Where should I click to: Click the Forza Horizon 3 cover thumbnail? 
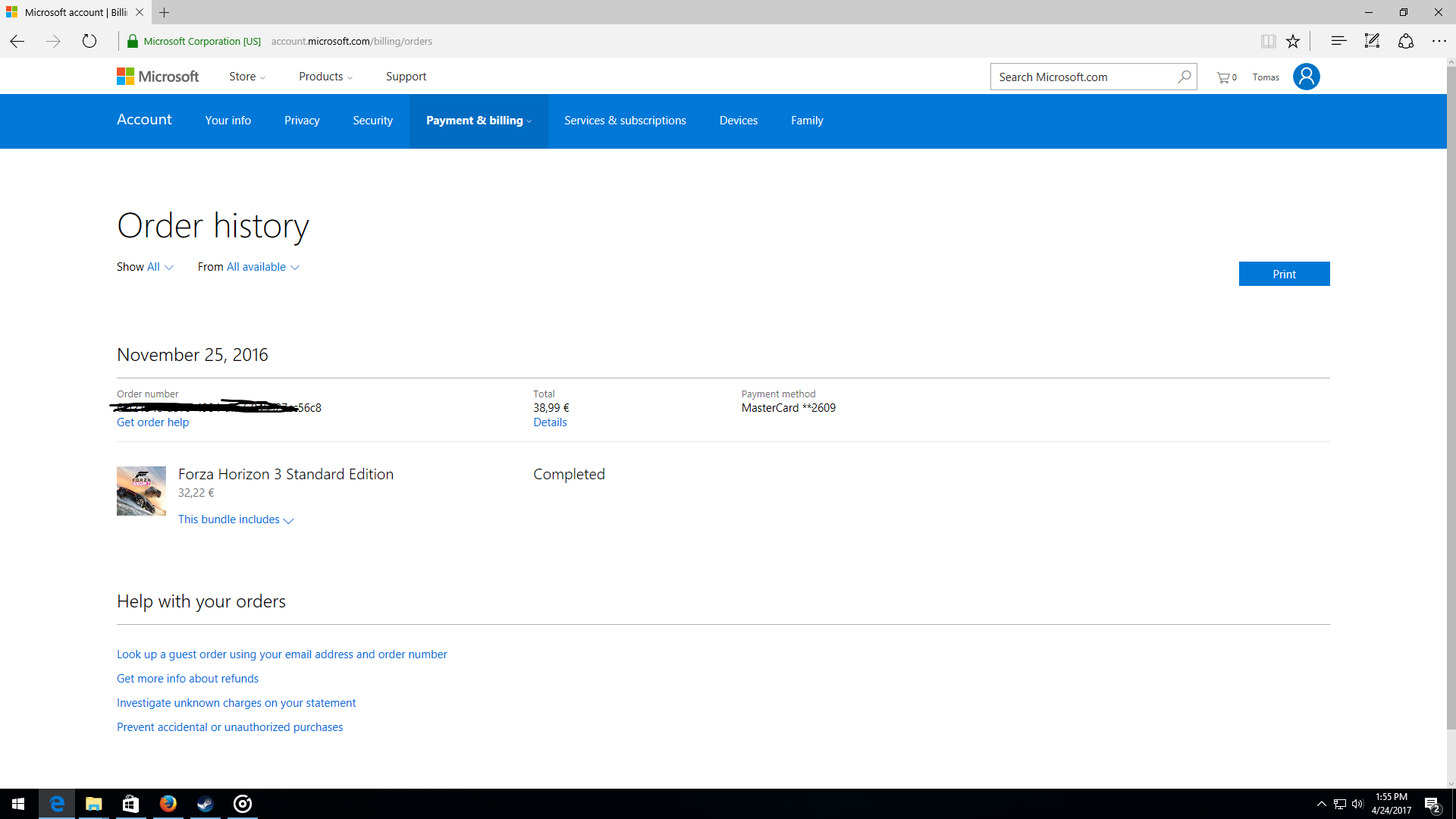(141, 491)
